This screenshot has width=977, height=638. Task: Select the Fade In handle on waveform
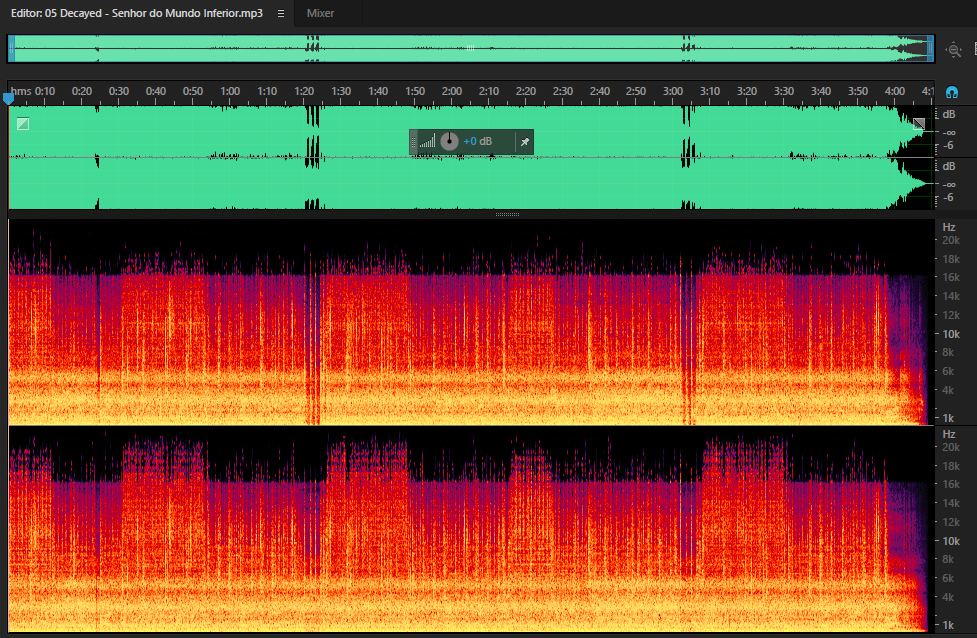click(x=23, y=124)
